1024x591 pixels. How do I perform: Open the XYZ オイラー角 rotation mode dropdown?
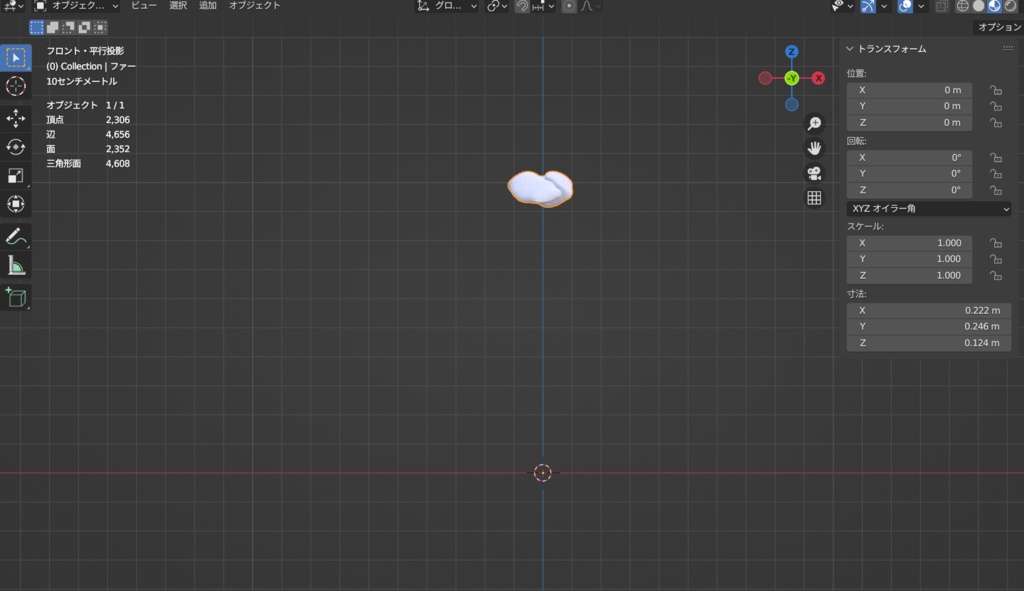pos(929,208)
